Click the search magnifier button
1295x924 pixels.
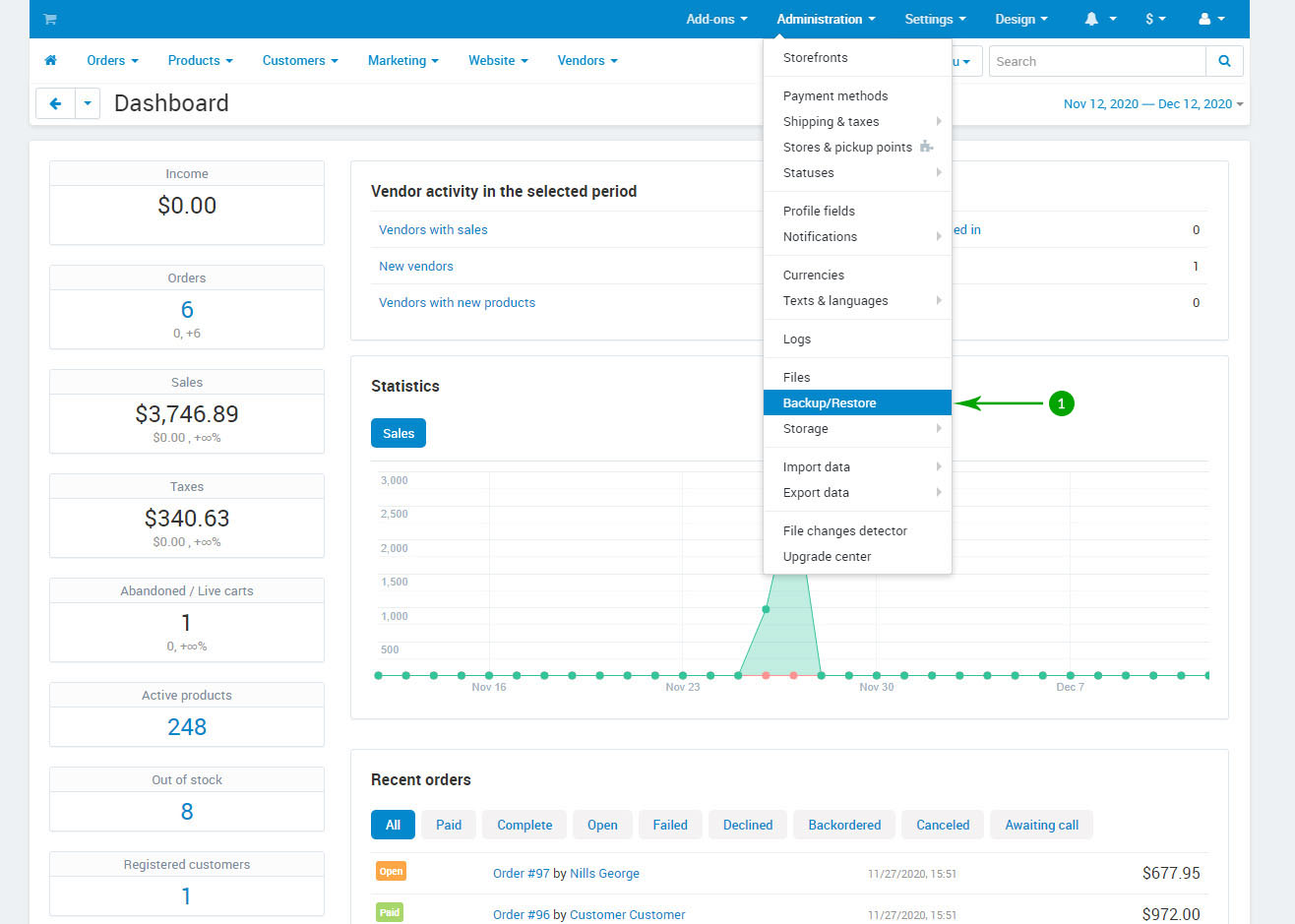click(x=1224, y=61)
